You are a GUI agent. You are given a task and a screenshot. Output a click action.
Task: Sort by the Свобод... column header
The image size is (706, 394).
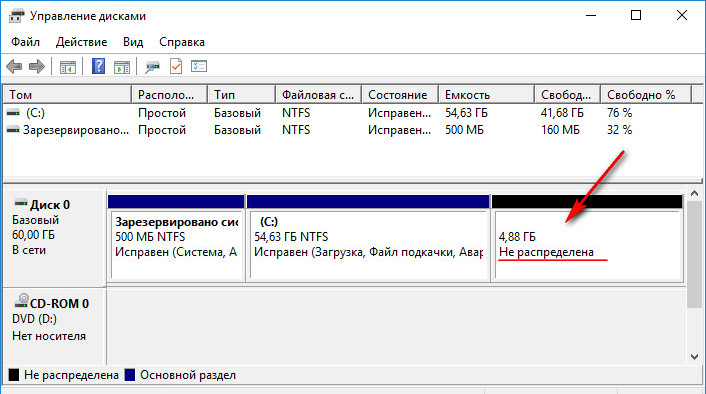[568, 95]
